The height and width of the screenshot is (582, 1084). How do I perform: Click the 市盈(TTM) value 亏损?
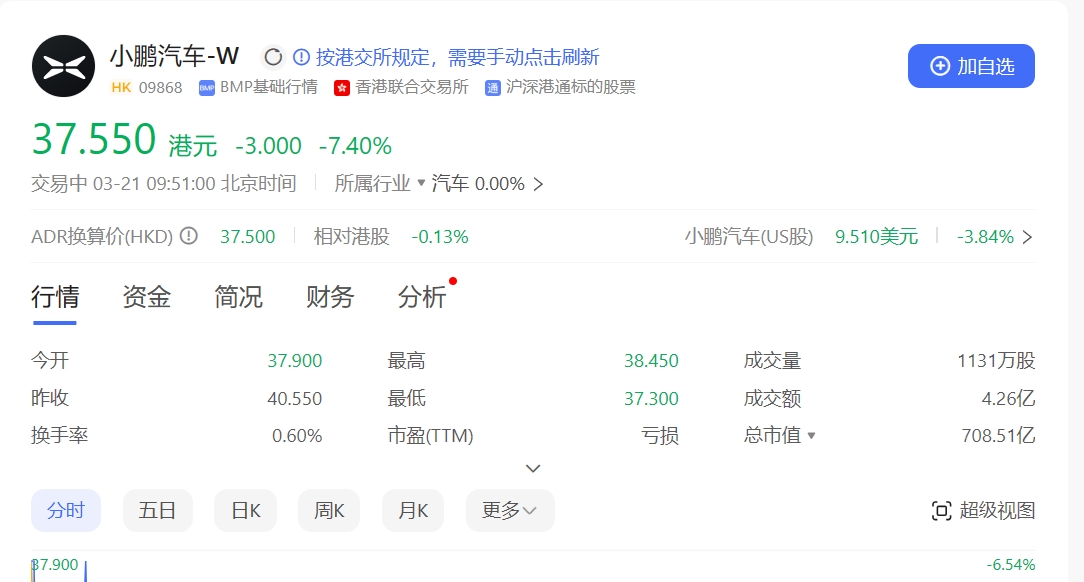(660, 435)
